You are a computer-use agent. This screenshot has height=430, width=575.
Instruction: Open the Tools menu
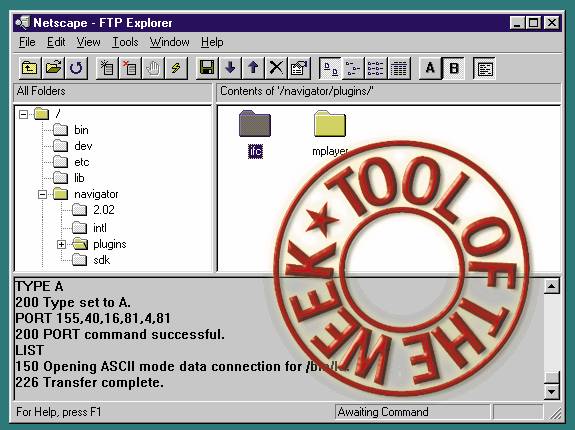[125, 42]
